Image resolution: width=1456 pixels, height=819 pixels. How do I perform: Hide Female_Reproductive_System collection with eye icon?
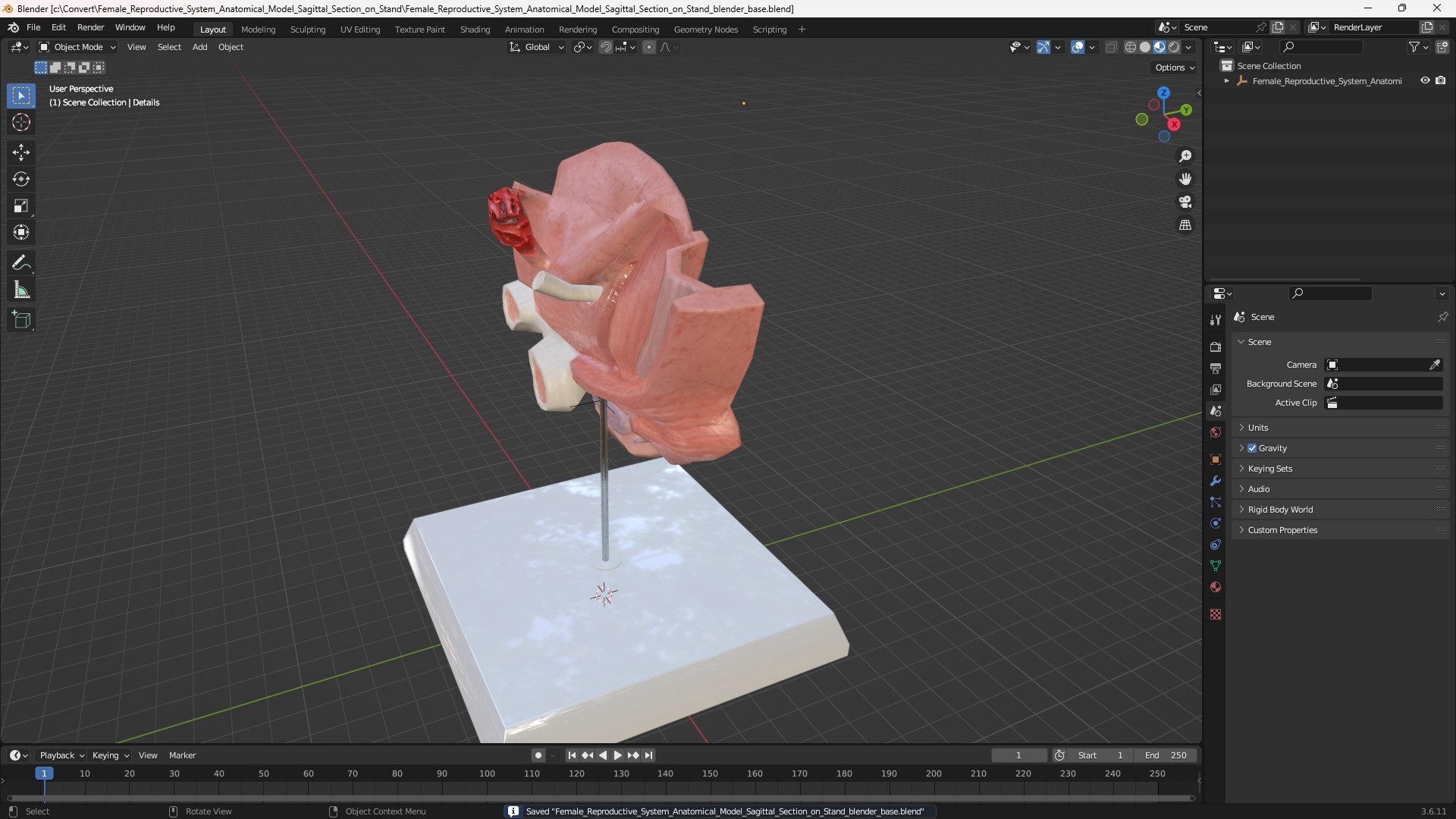click(1425, 80)
